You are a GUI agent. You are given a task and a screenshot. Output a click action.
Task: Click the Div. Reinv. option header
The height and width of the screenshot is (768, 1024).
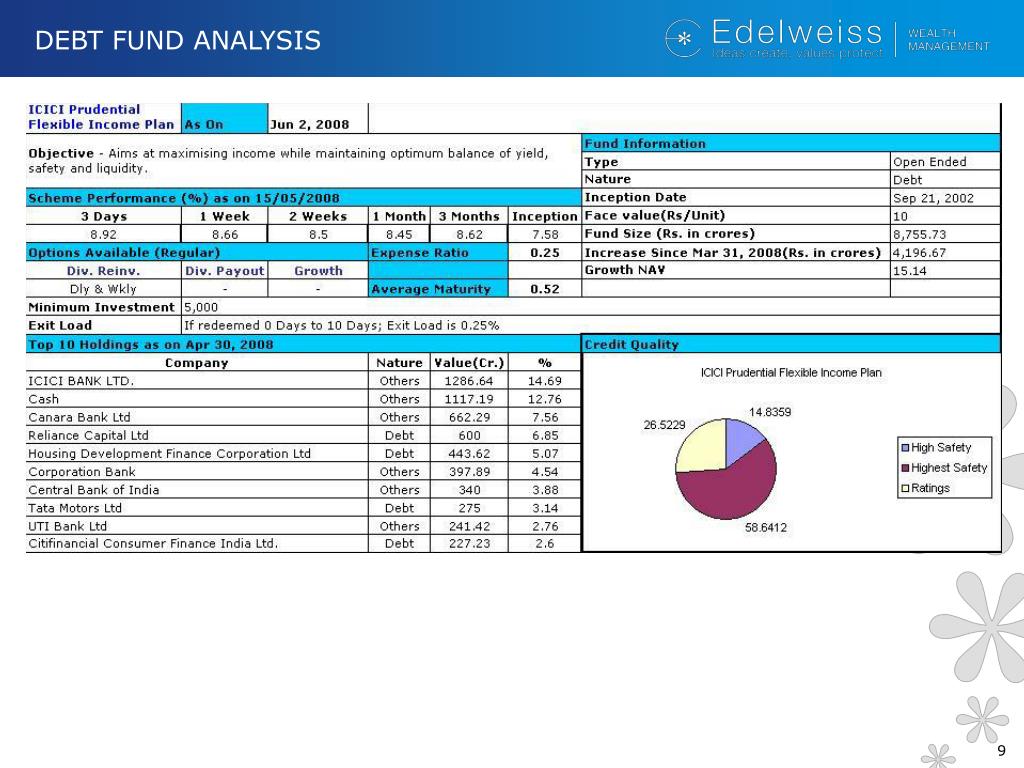[103, 270]
